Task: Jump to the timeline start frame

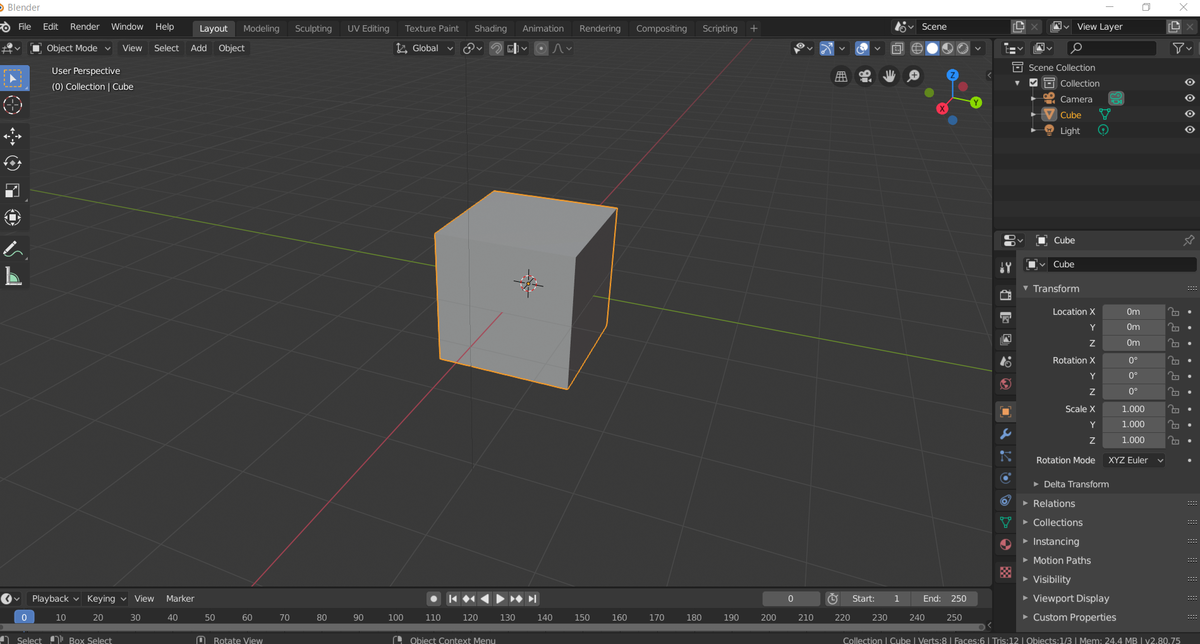Action: pyautogui.click(x=453, y=599)
